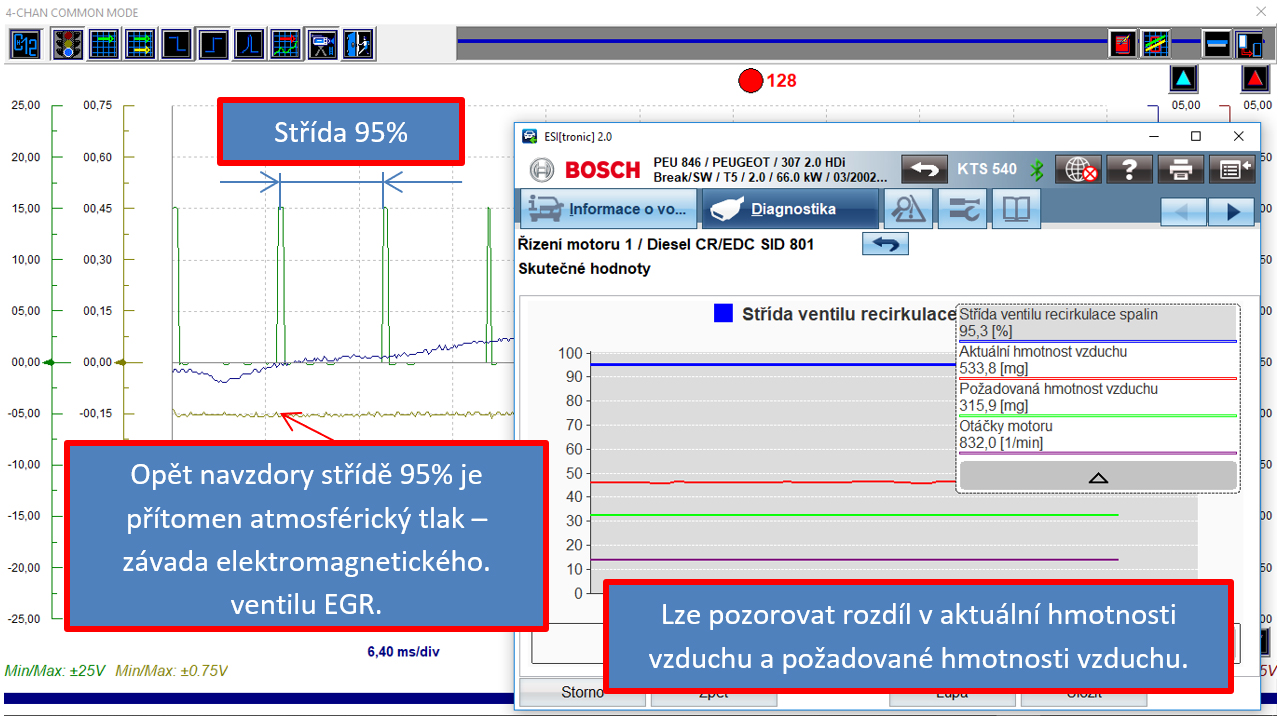Image resolution: width=1278 pixels, height=716 pixels.
Task: Select Požadovaná hmotnost vzduchu legend entry
Action: click(x=1097, y=397)
